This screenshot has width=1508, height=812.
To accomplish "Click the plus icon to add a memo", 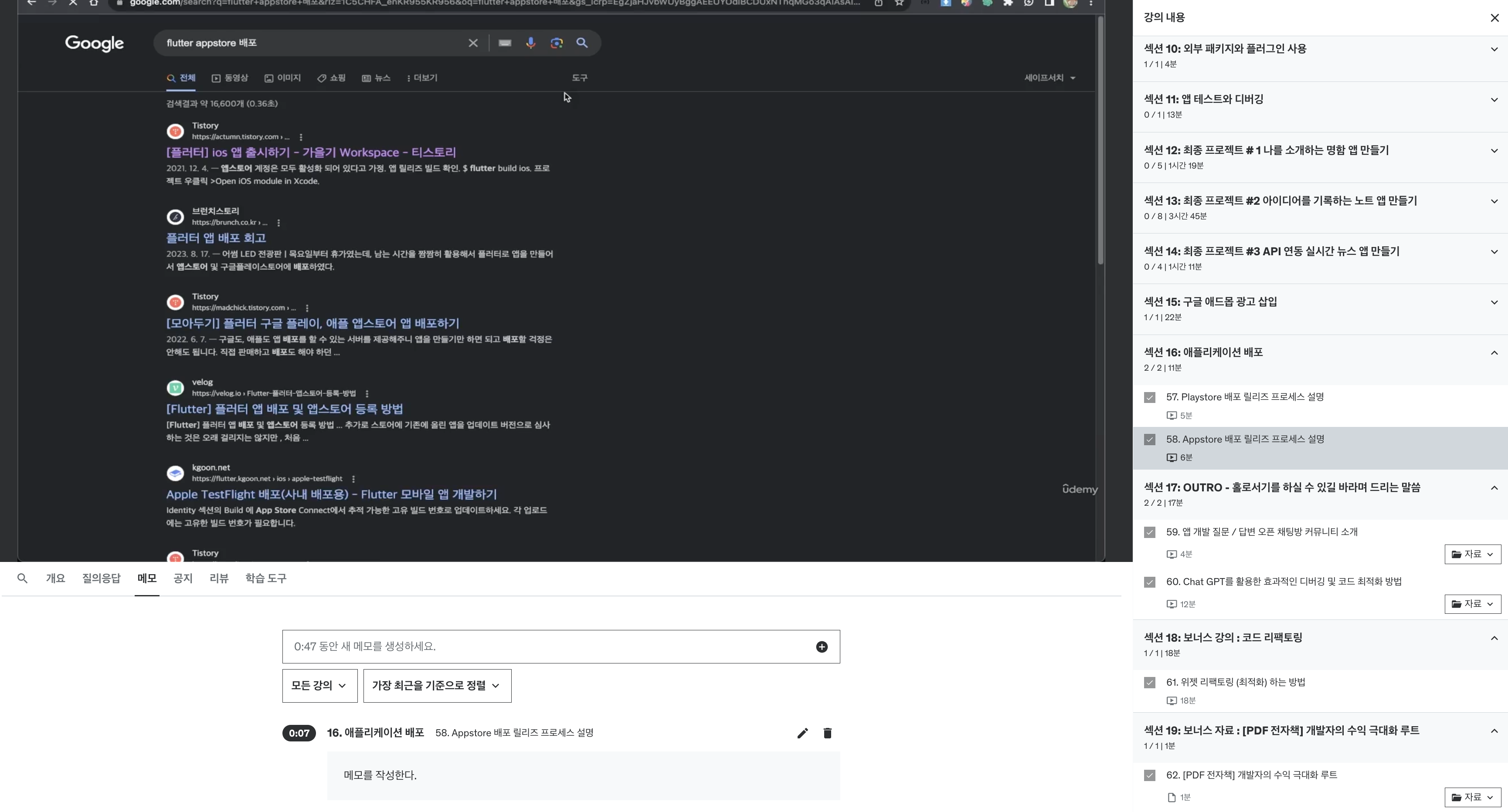I will coord(822,647).
